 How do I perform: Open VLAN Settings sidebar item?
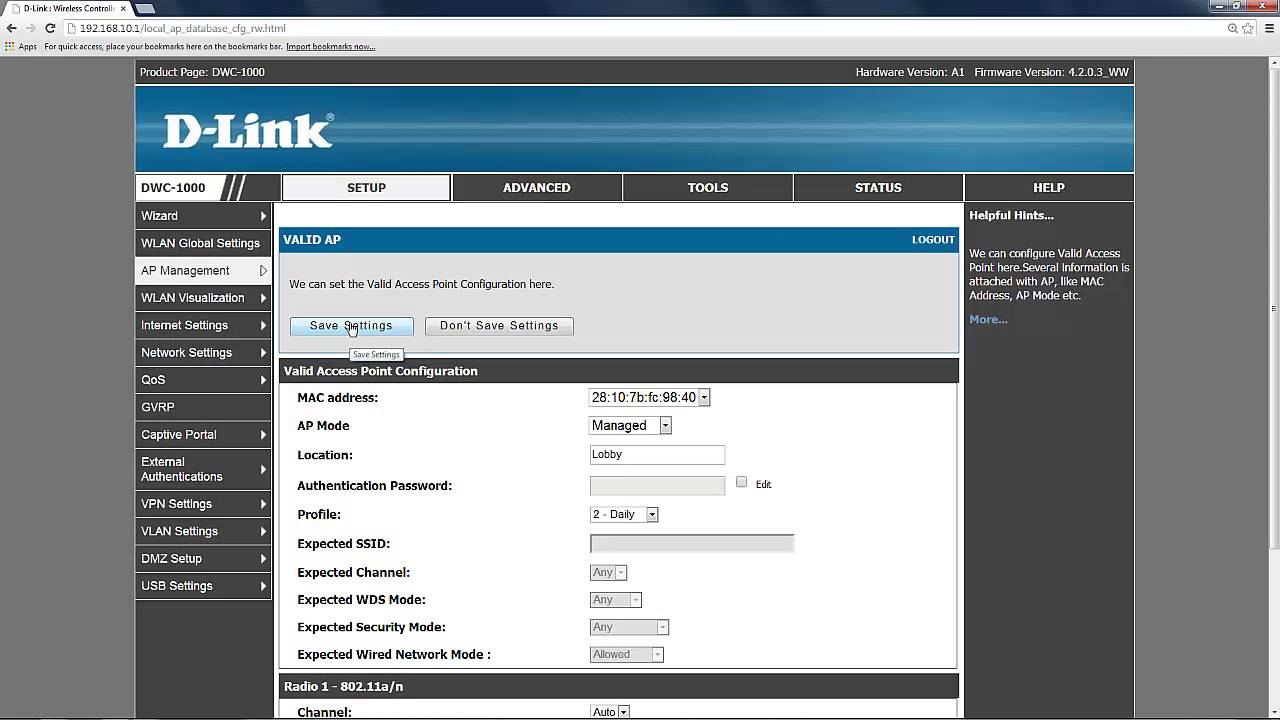203,531
